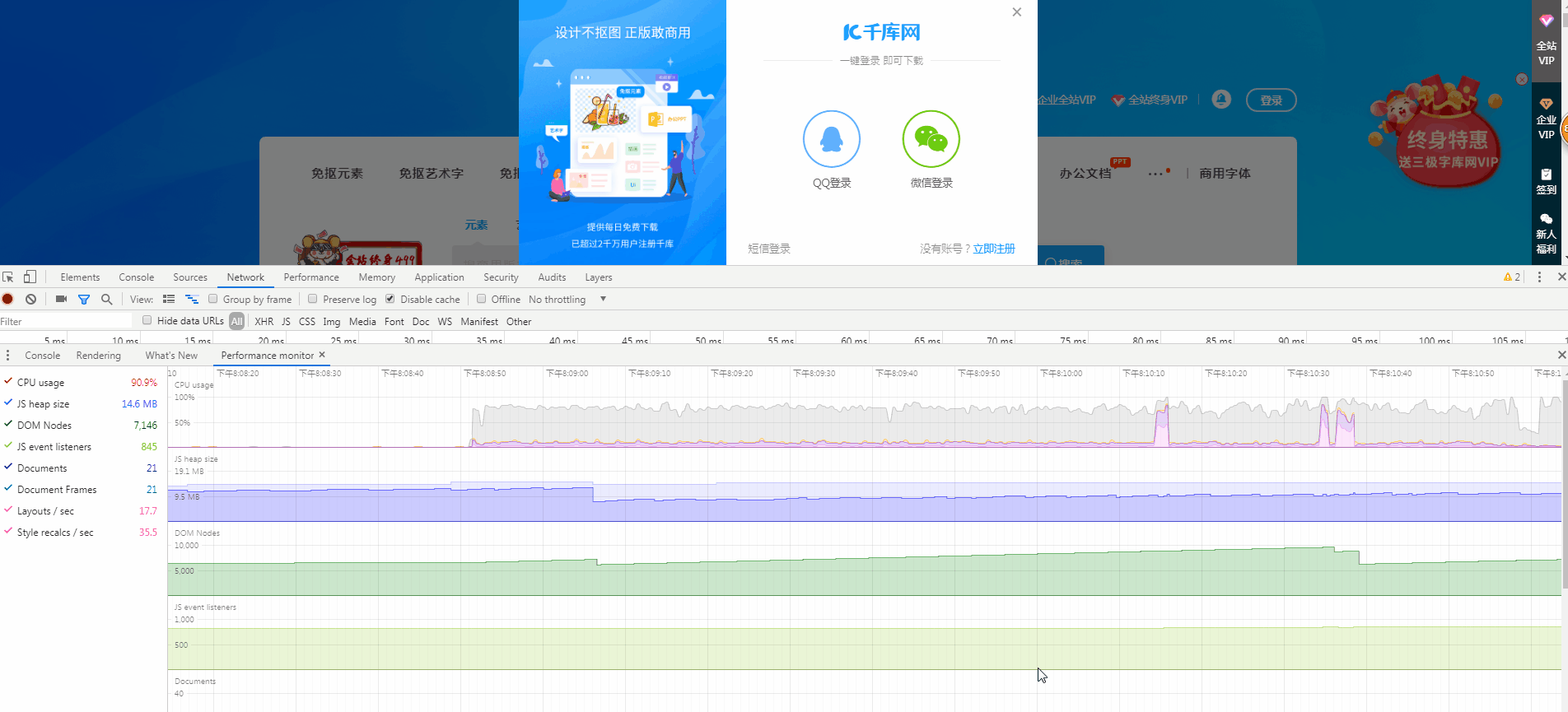Choose the QQ login icon
The width and height of the screenshot is (1568, 712).
[x=832, y=139]
